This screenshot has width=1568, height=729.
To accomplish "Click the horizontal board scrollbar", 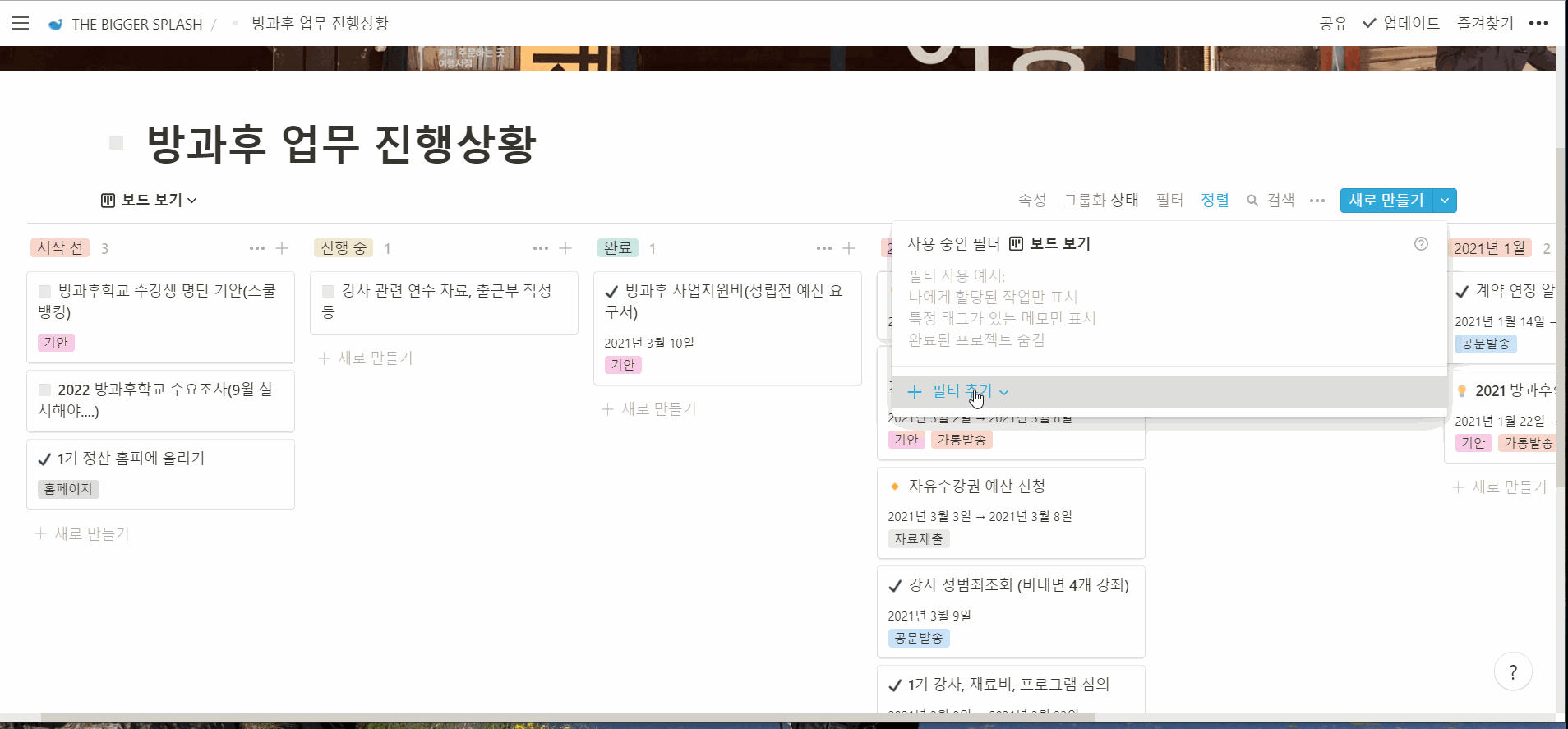I will 567,717.
